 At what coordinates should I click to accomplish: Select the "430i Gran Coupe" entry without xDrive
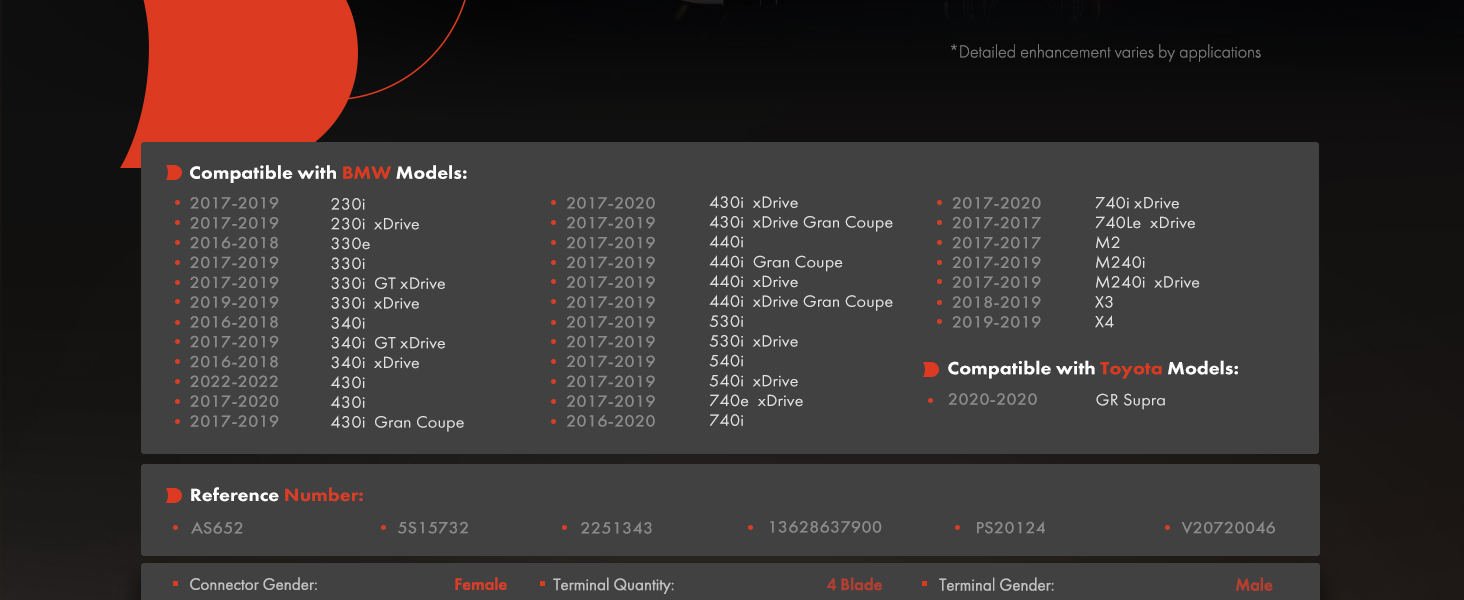click(x=398, y=423)
